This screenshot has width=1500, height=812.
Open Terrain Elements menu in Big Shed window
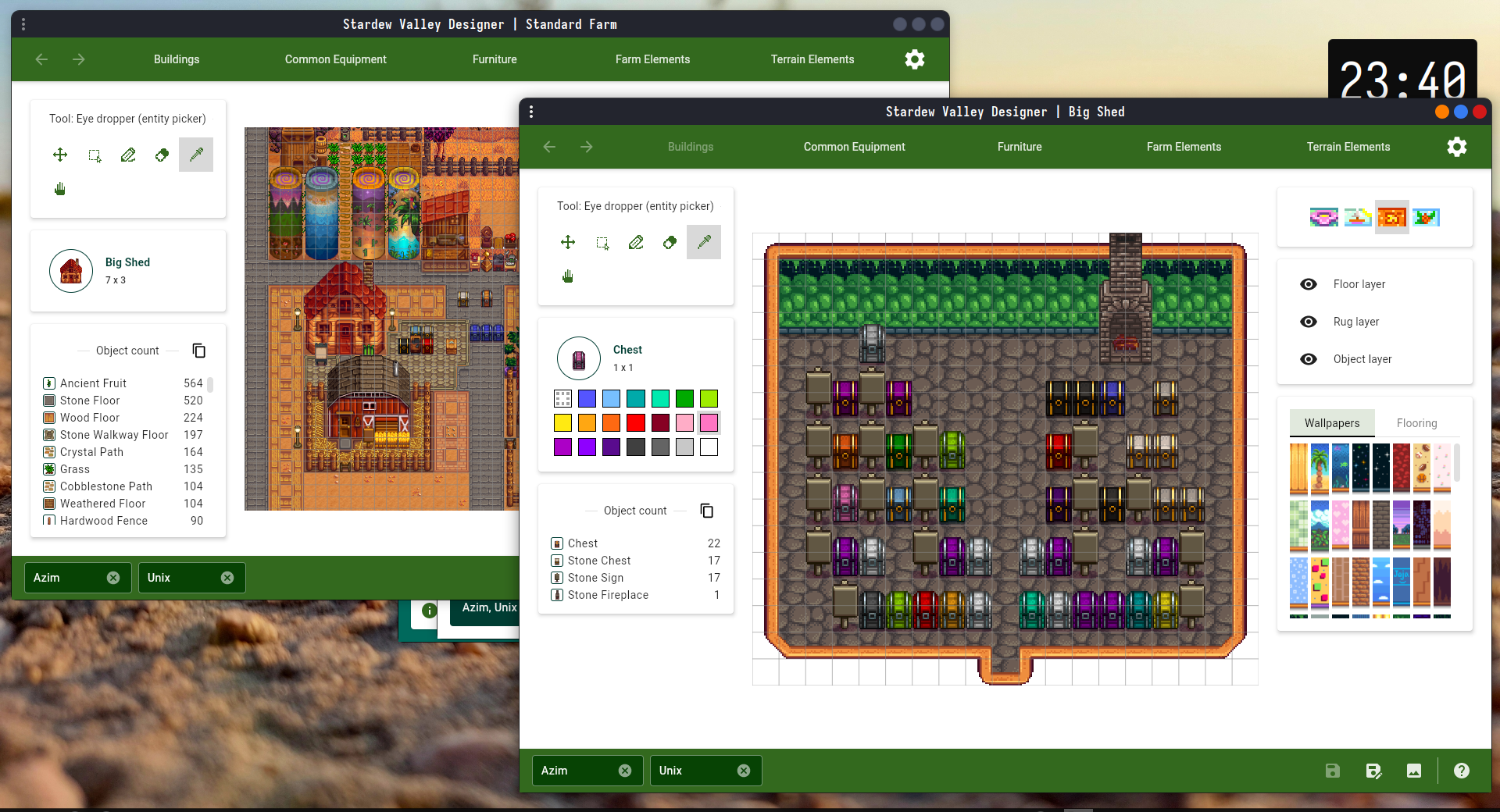point(1348,147)
